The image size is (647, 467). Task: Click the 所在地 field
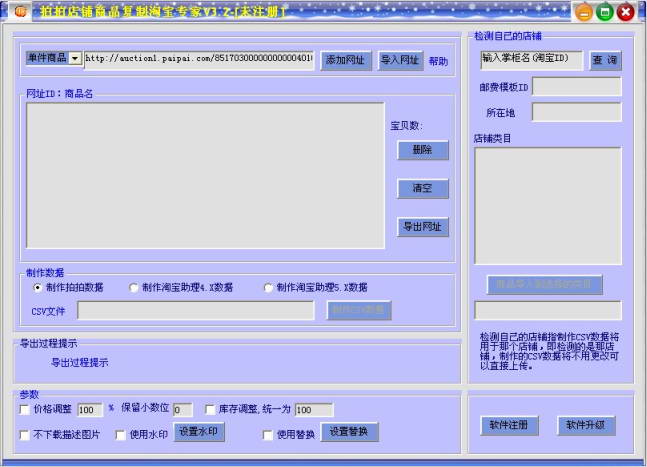[577, 112]
